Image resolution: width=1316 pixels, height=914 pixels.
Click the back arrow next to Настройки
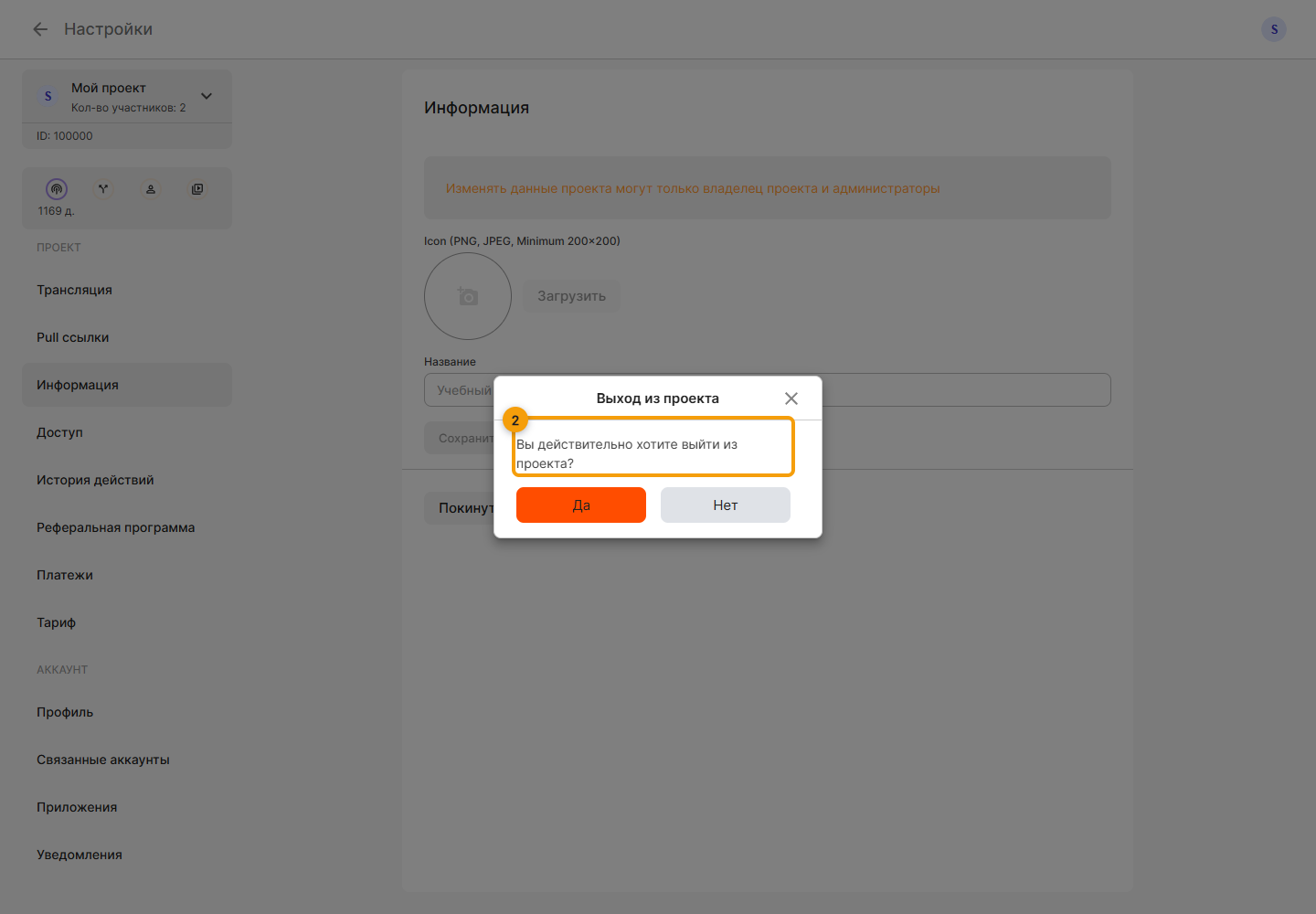[x=40, y=29]
